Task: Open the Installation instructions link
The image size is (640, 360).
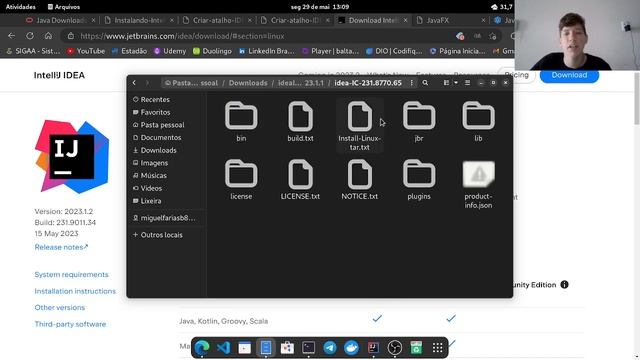Action: [x=75, y=291]
